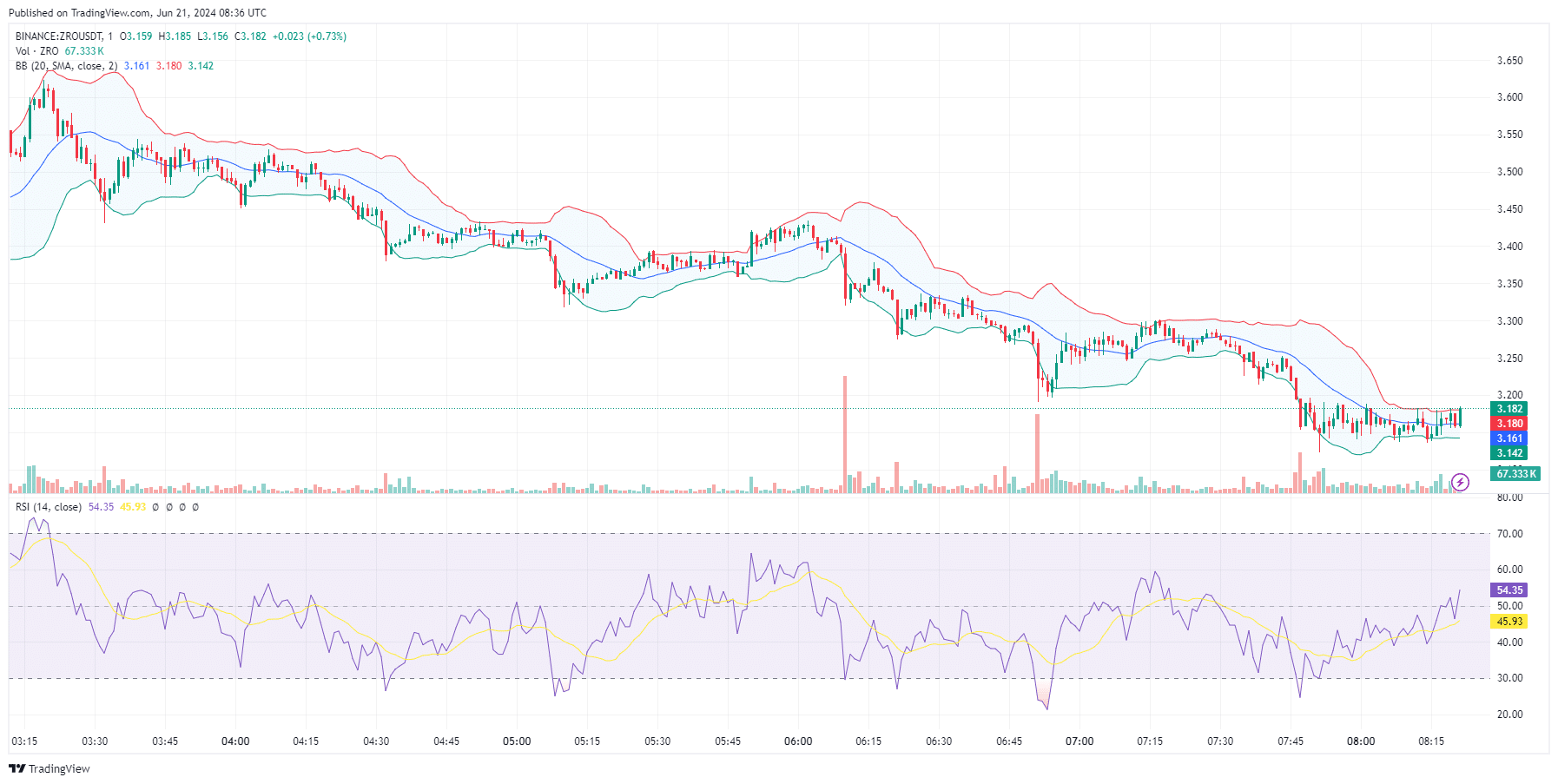Click the 08:15 time axis label
Image resolution: width=1558 pixels, height=784 pixels.
[x=1431, y=741]
